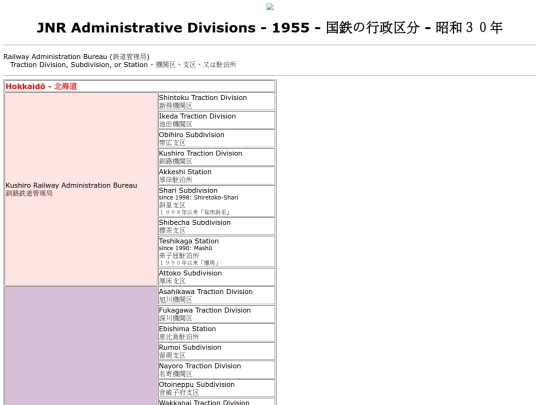Select the Otoineppu Subdivision cell
Viewport: 540px width, 405px height.
pos(216,388)
